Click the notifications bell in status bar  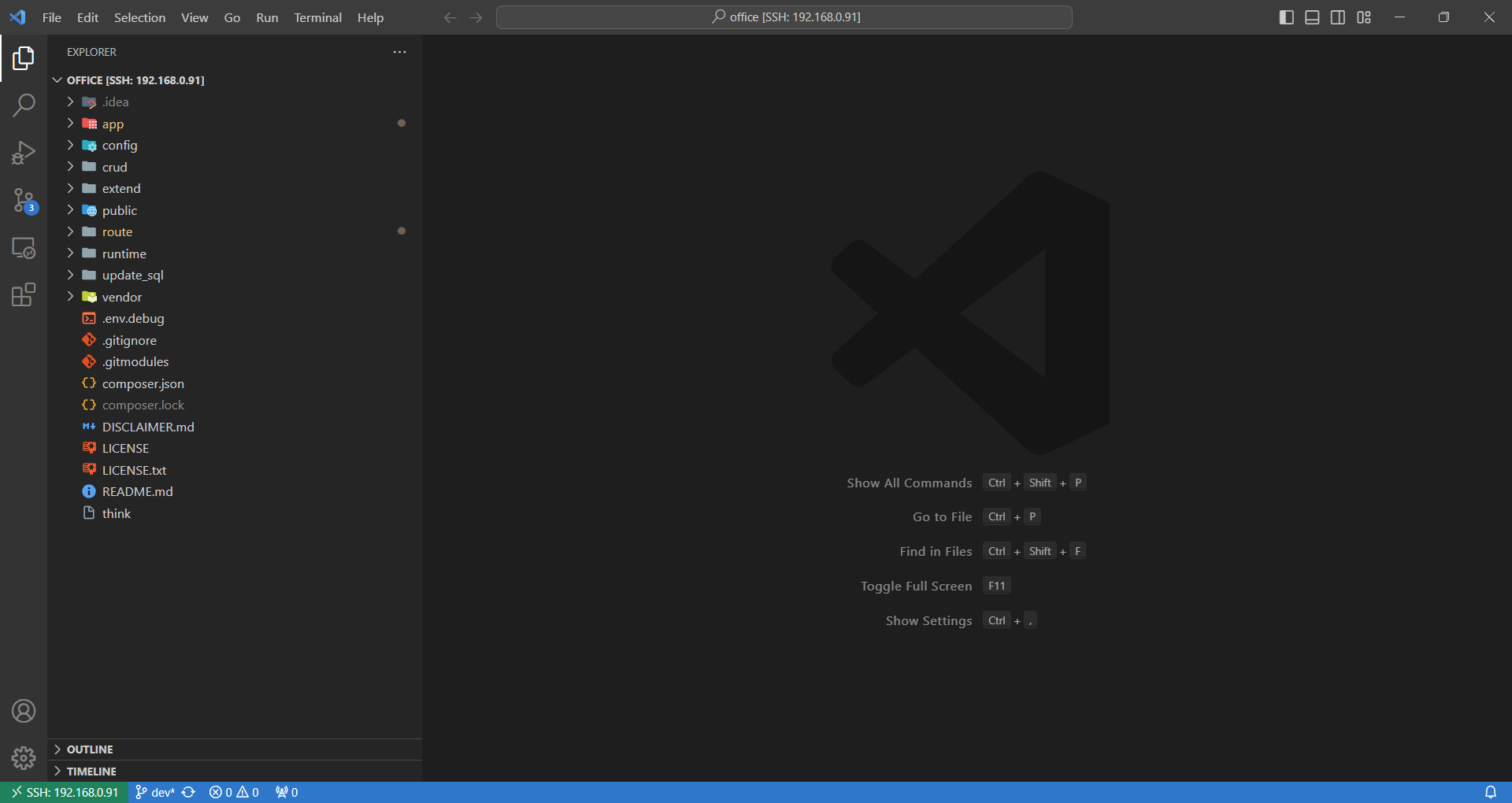coord(1491,792)
